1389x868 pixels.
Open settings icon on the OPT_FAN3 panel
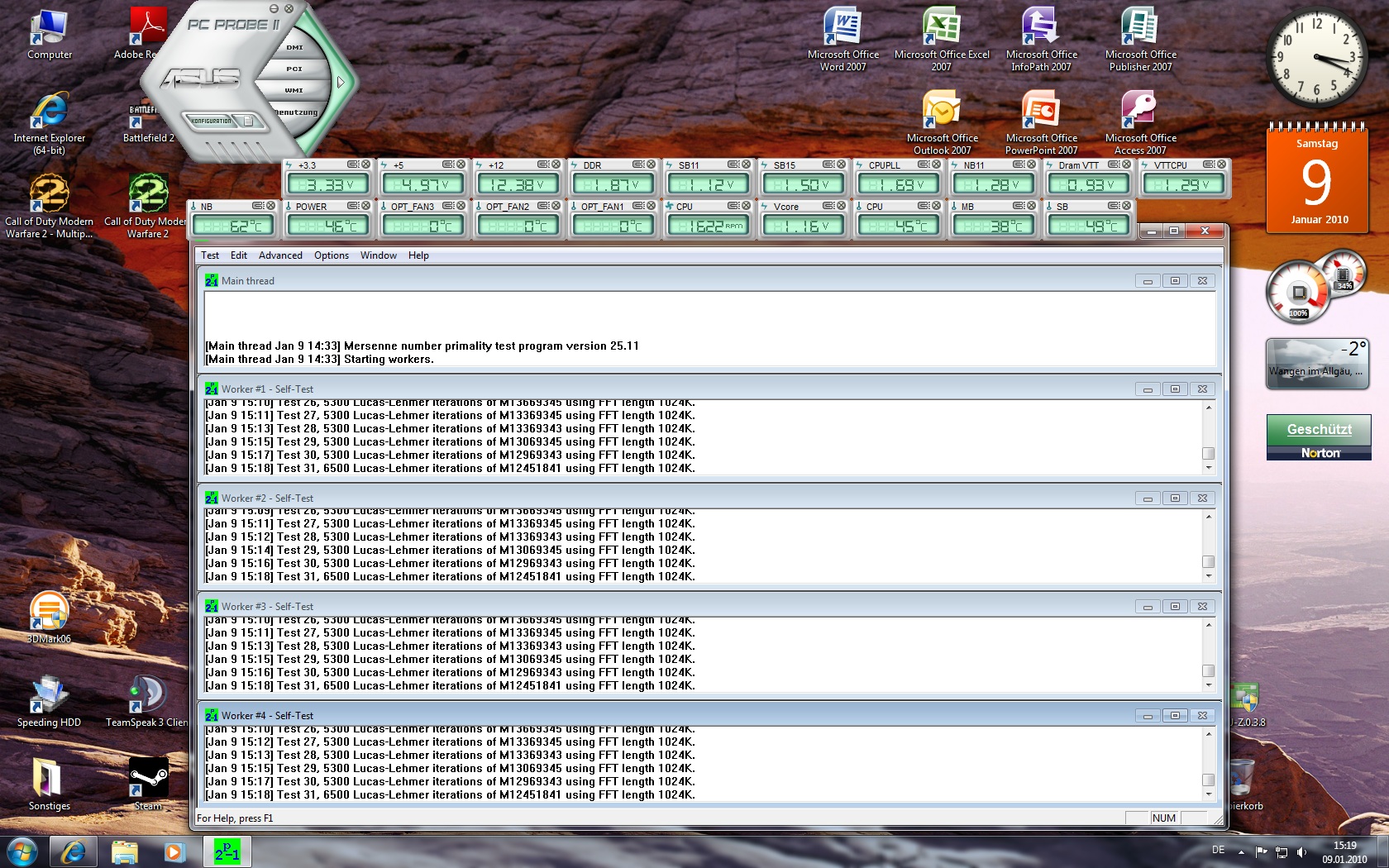coord(448,206)
